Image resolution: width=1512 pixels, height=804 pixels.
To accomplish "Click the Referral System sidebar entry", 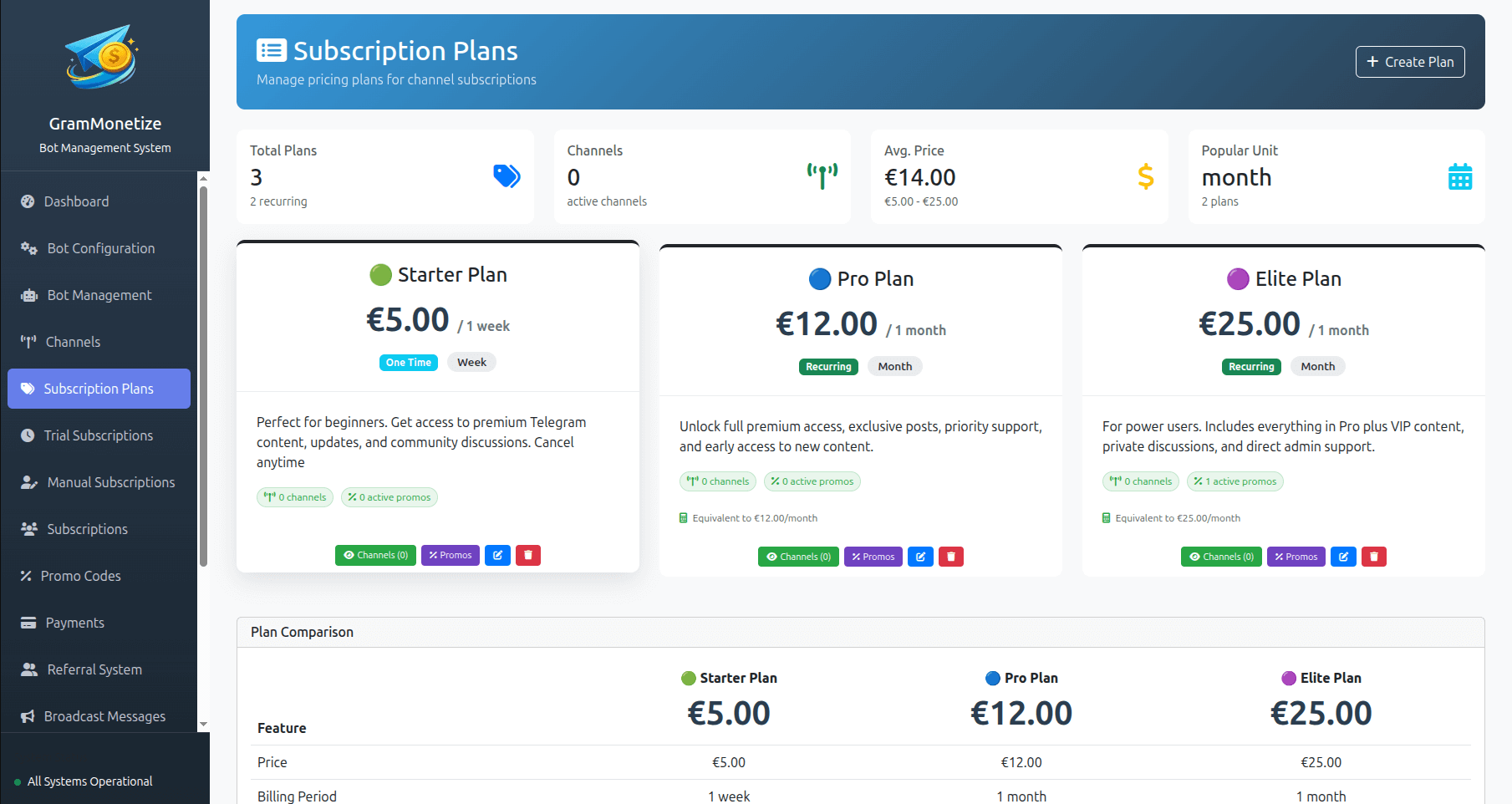I will (x=94, y=669).
